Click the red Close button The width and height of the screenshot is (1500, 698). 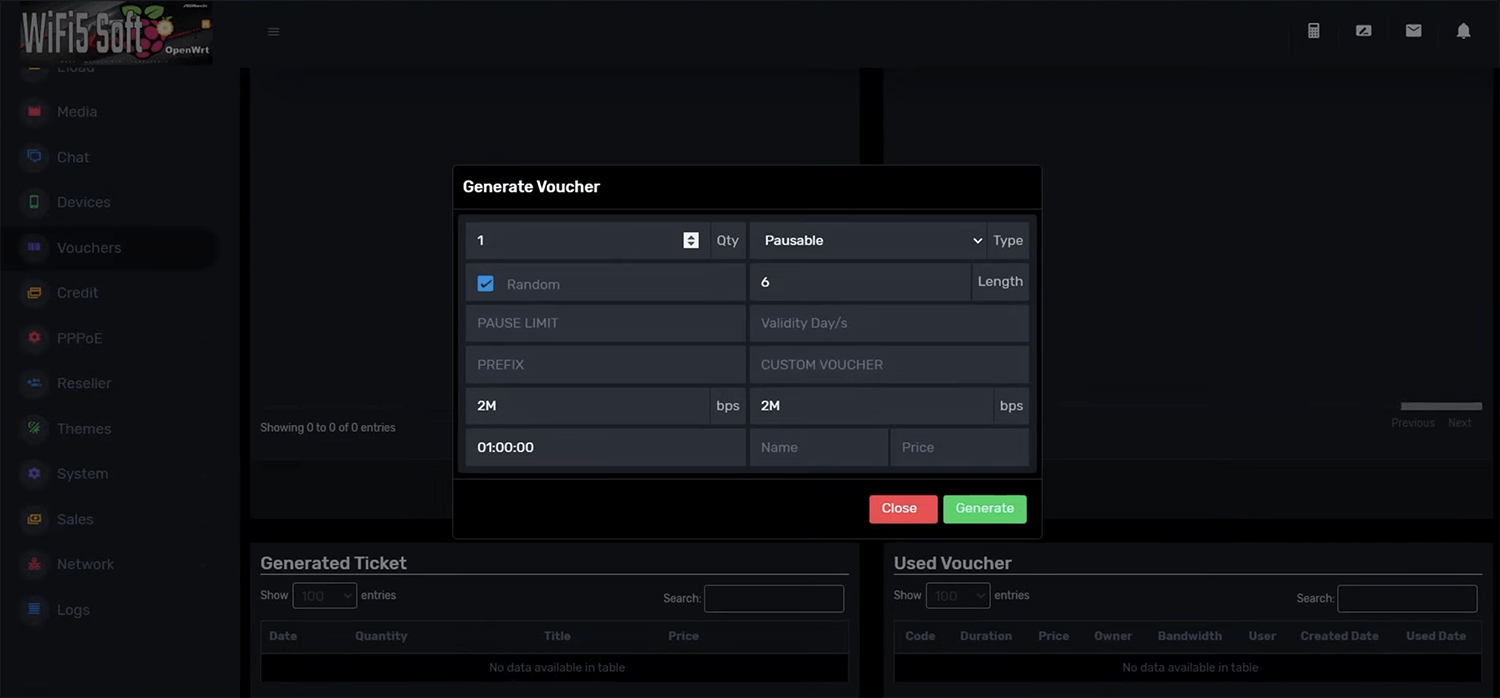(902, 509)
